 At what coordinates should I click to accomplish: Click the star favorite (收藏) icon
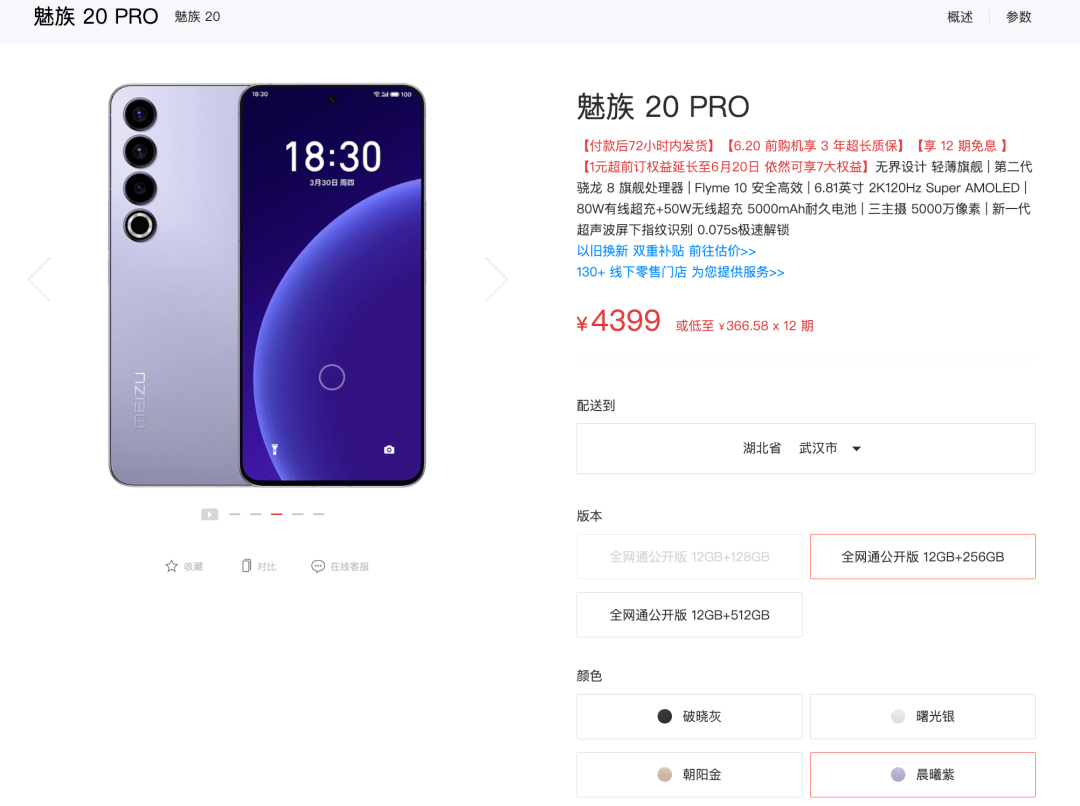[x=172, y=566]
